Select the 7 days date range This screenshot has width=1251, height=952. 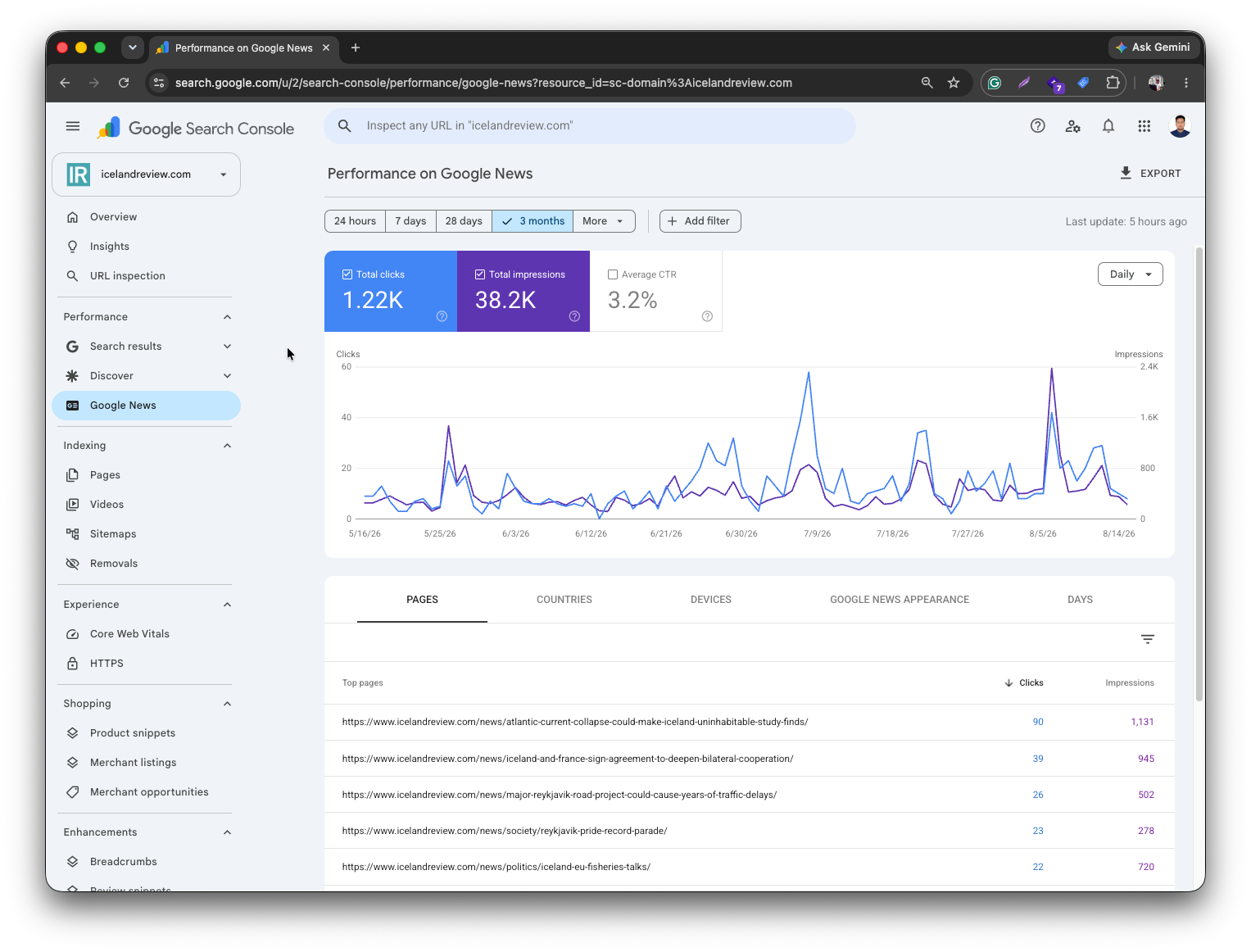pos(410,221)
